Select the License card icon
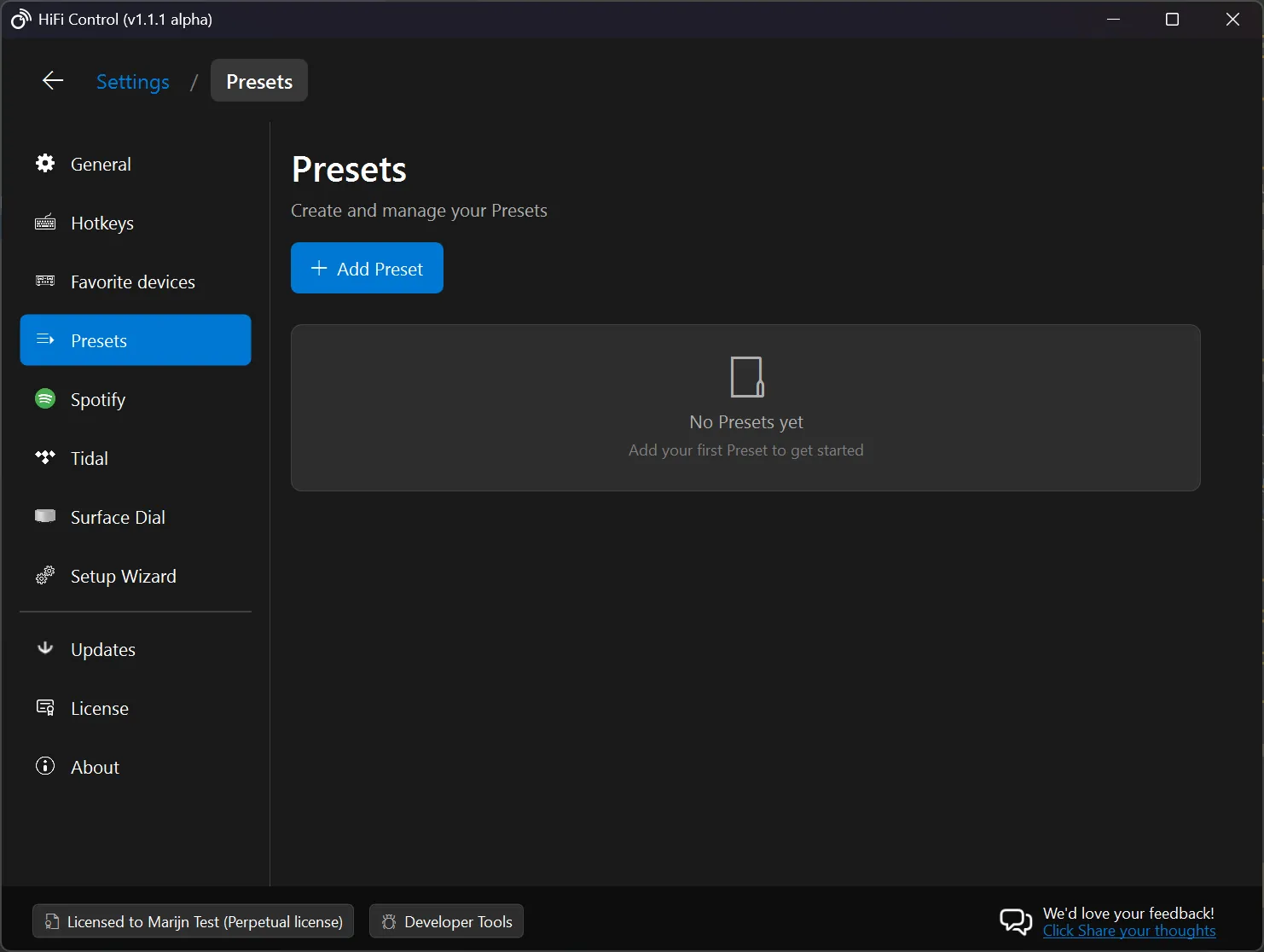The image size is (1264, 952). click(44, 707)
